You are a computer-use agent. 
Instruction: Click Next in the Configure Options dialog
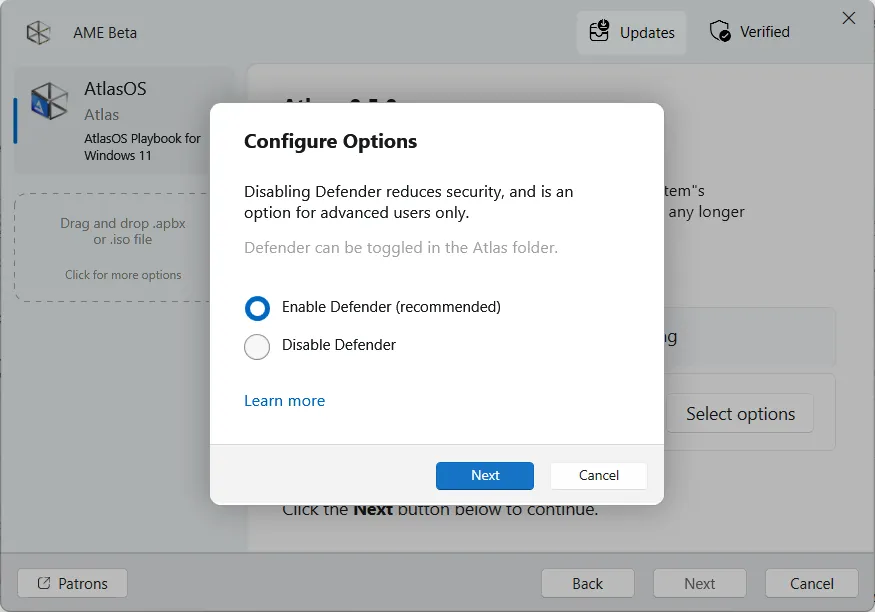(x=485, y=476)
